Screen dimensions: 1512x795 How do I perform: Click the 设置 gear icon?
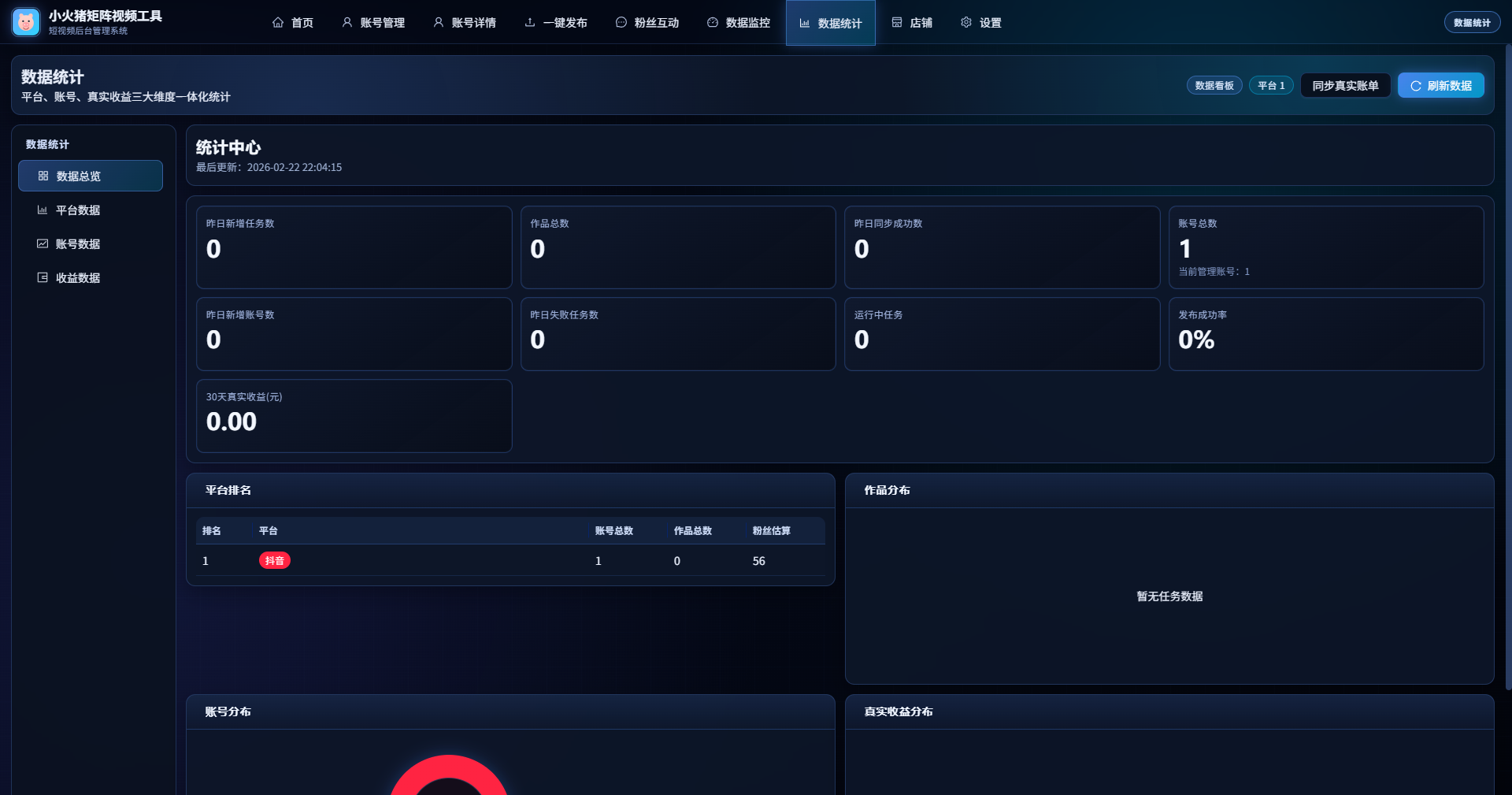966,23
